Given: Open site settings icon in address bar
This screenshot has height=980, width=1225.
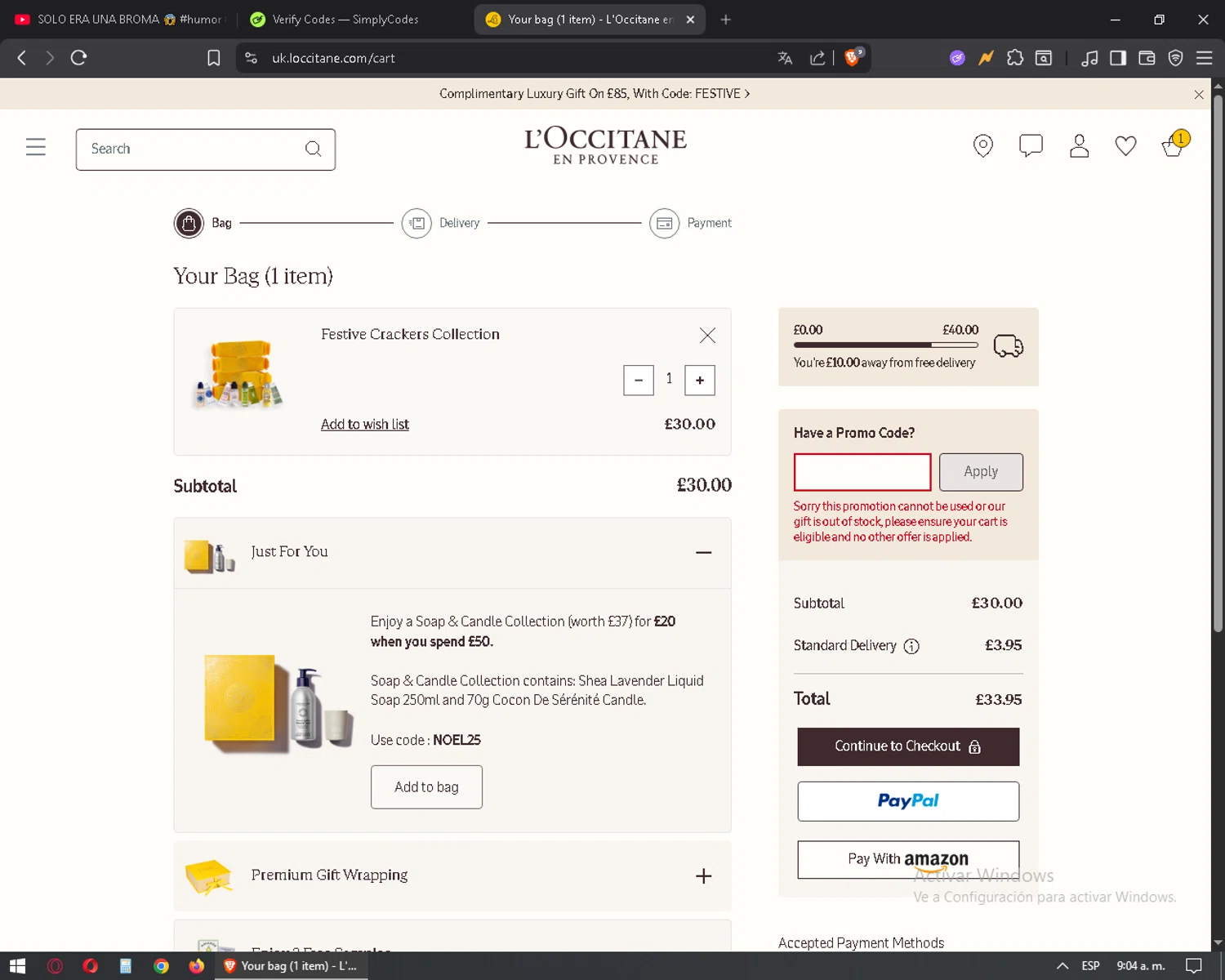Looking at the screenshot, I should [252, 58].
